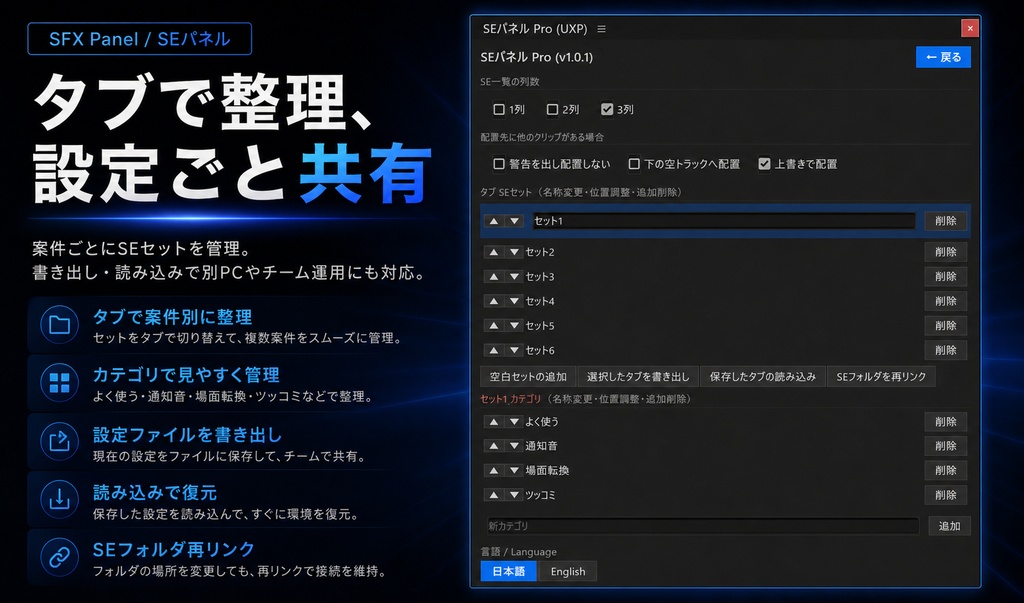Click the link icon beside SEフォルダ再リンク

click(x=59, y=558)
